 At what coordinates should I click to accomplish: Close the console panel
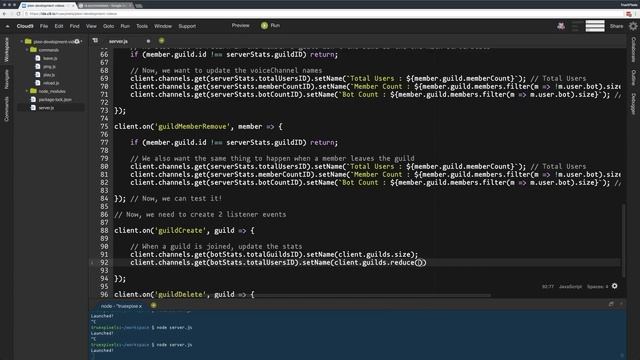[x=621, y=304]
